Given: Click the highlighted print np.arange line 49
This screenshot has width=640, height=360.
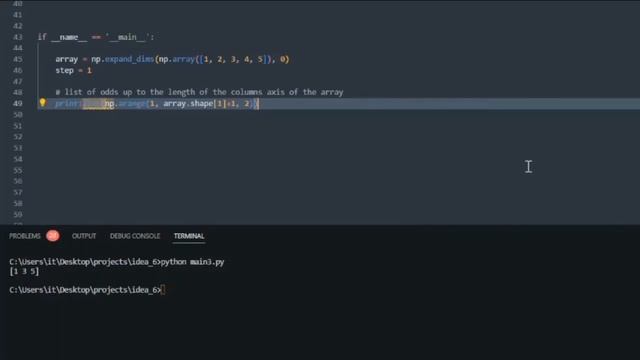Looking at the screenshot, I should (x=157, y=104).
